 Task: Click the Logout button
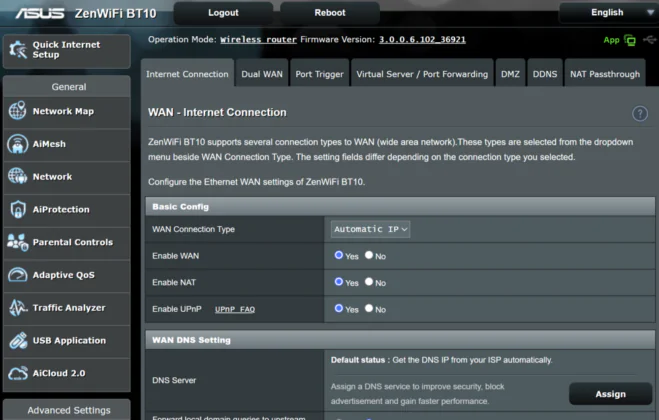223,13
